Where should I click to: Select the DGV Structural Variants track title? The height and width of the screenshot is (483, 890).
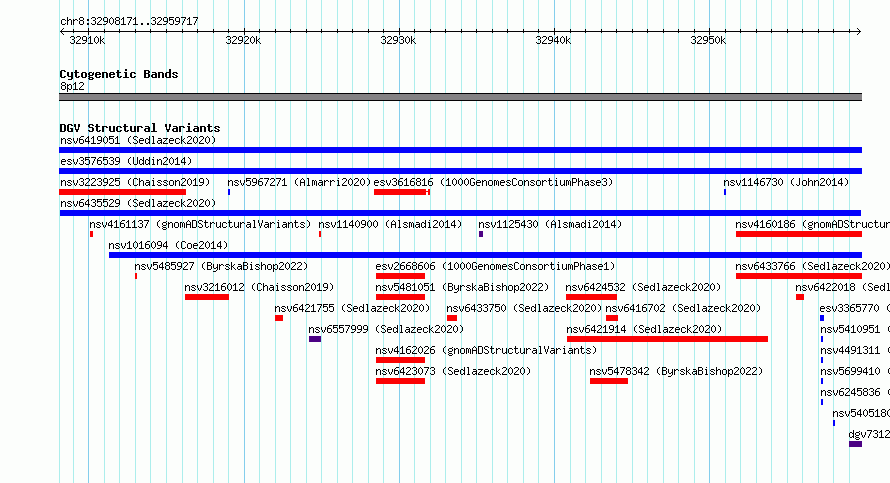(x=140, y=128)
